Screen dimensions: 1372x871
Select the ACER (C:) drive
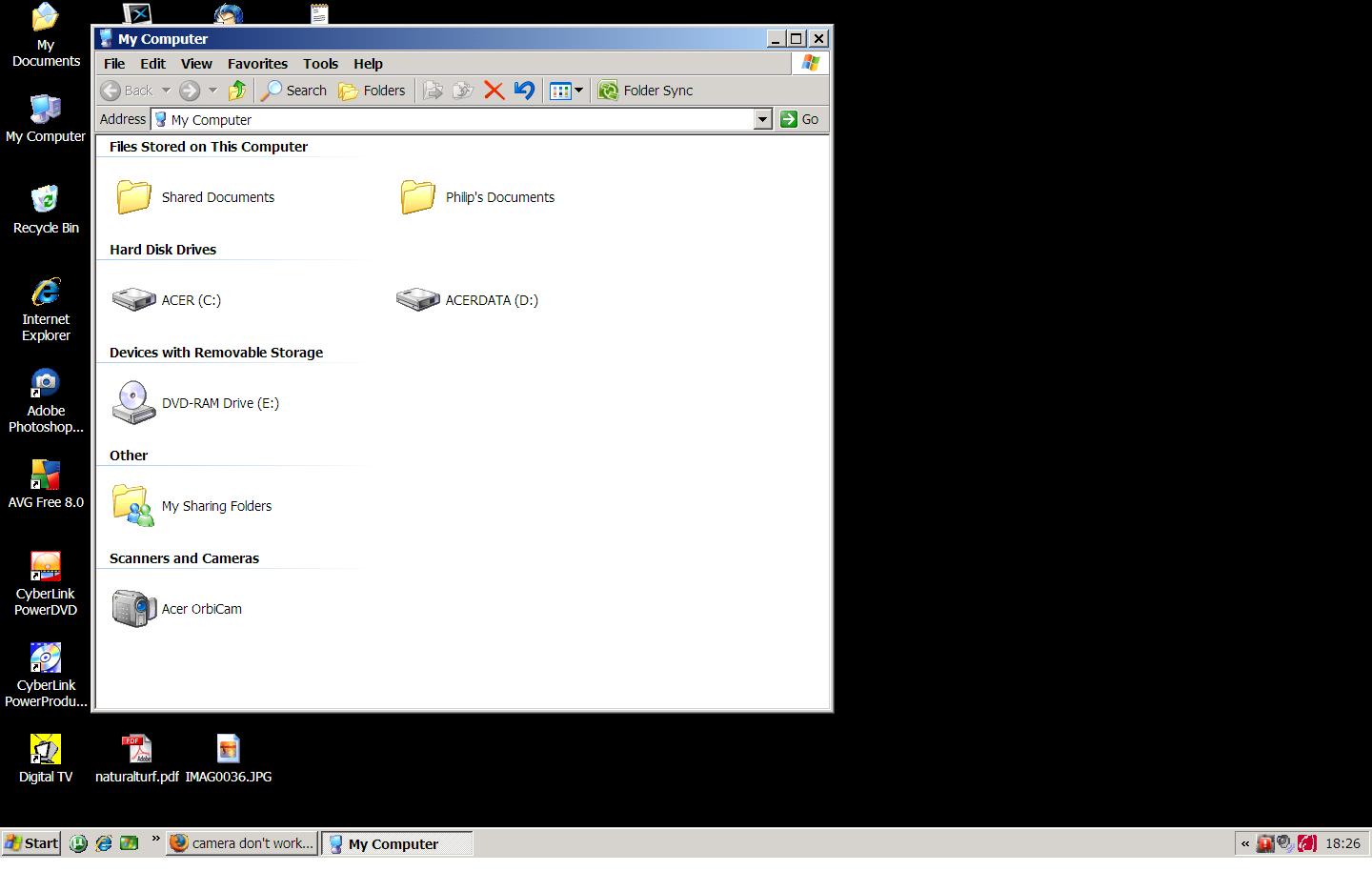(167, 300)
